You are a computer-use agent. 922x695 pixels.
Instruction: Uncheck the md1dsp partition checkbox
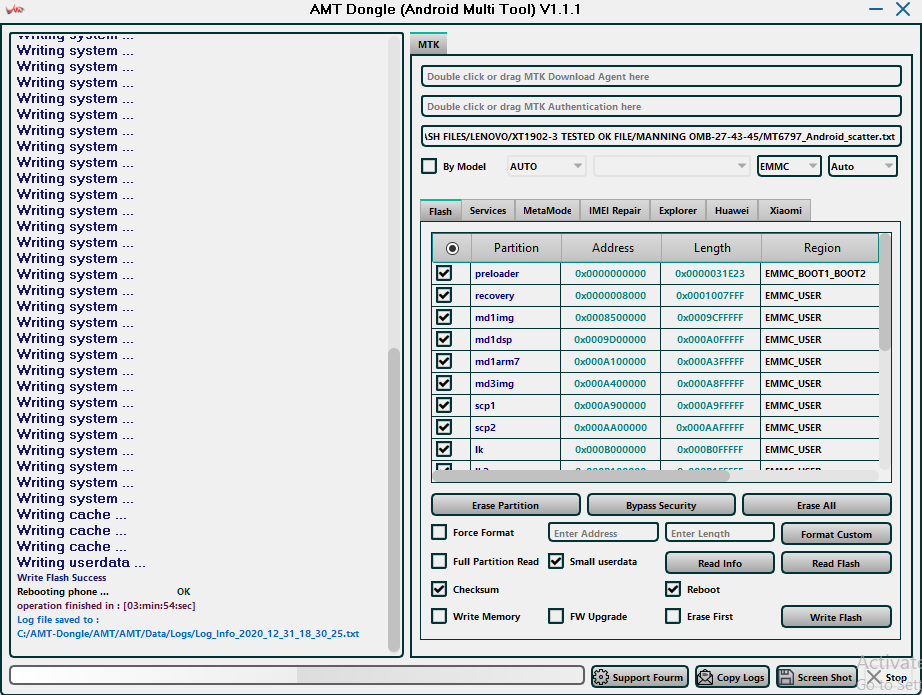click(x=444, y=339)
